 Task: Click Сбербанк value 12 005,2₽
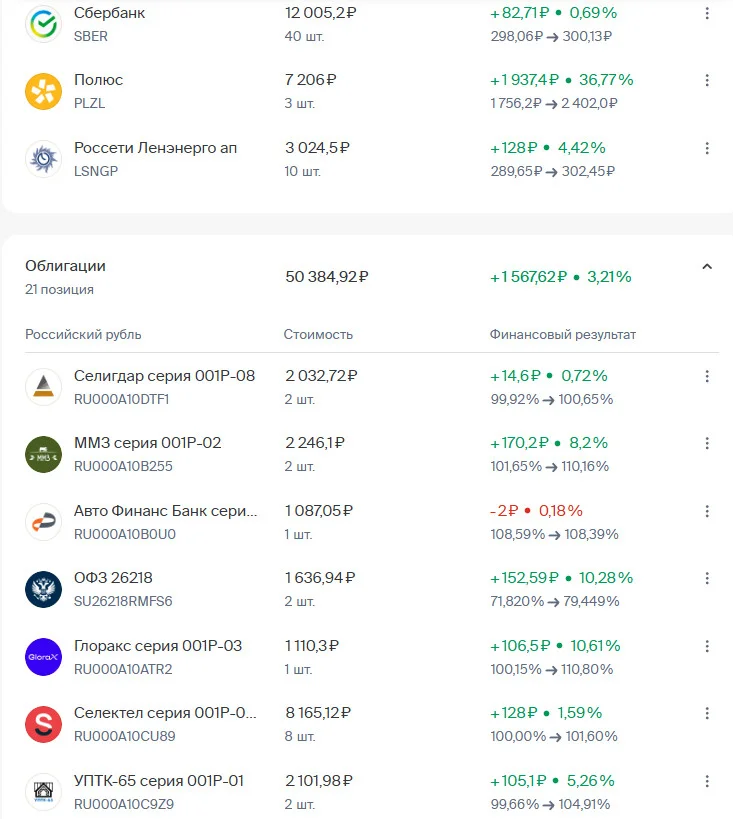pos(320,13)
